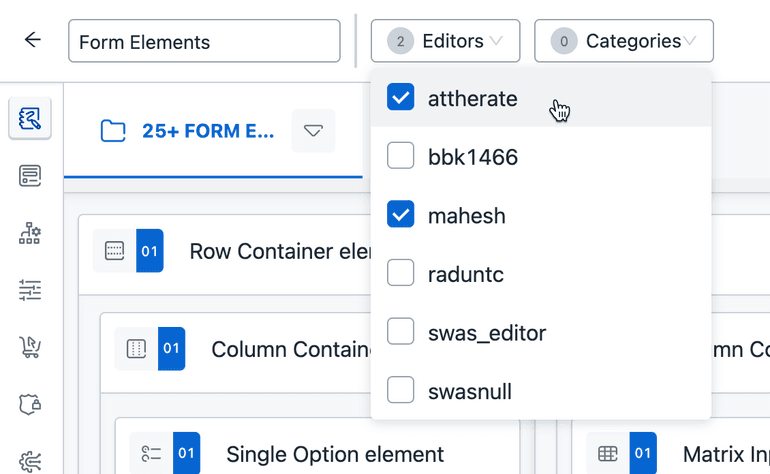This screenshot has height=474, width=770.
Task: Click the Single Option element icon
Action: [x=151, y=453]
